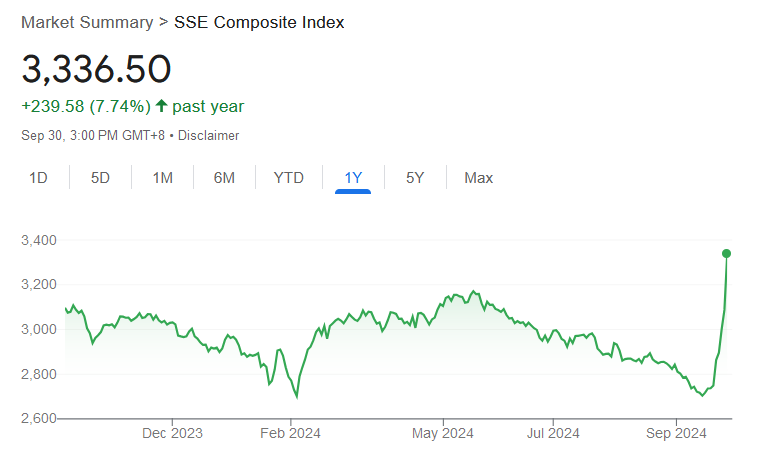Viewport: 767px width, 451px height.
Task: Click the Jul 2024 axis label
Action: pos(553,433)
